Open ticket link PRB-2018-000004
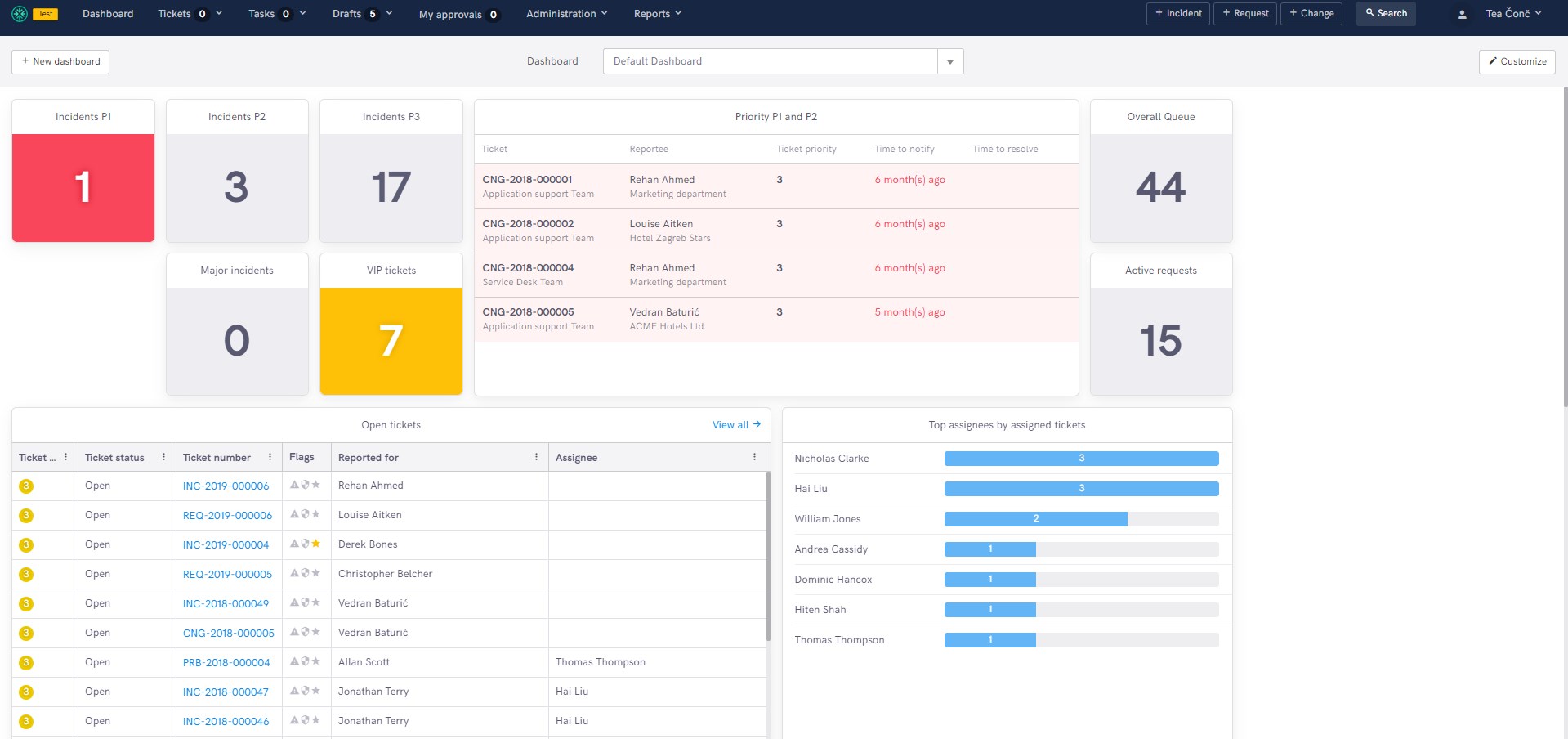Screen dimensions: 1568x739 click(226, 662)
